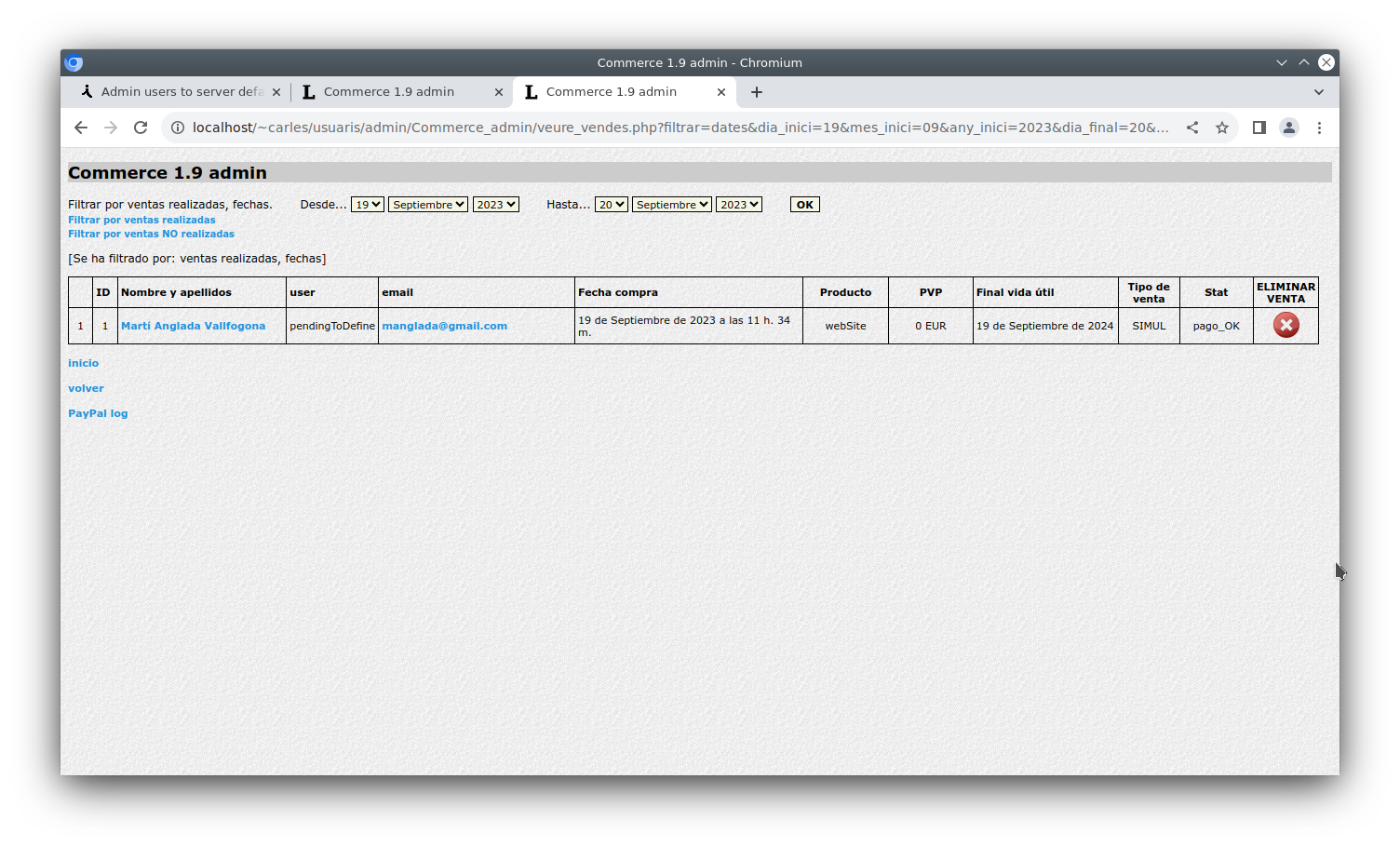1400x847 pixels.
Task: Open a new tab with plus button
Action: pyautogui.click(x=757, y=92)
